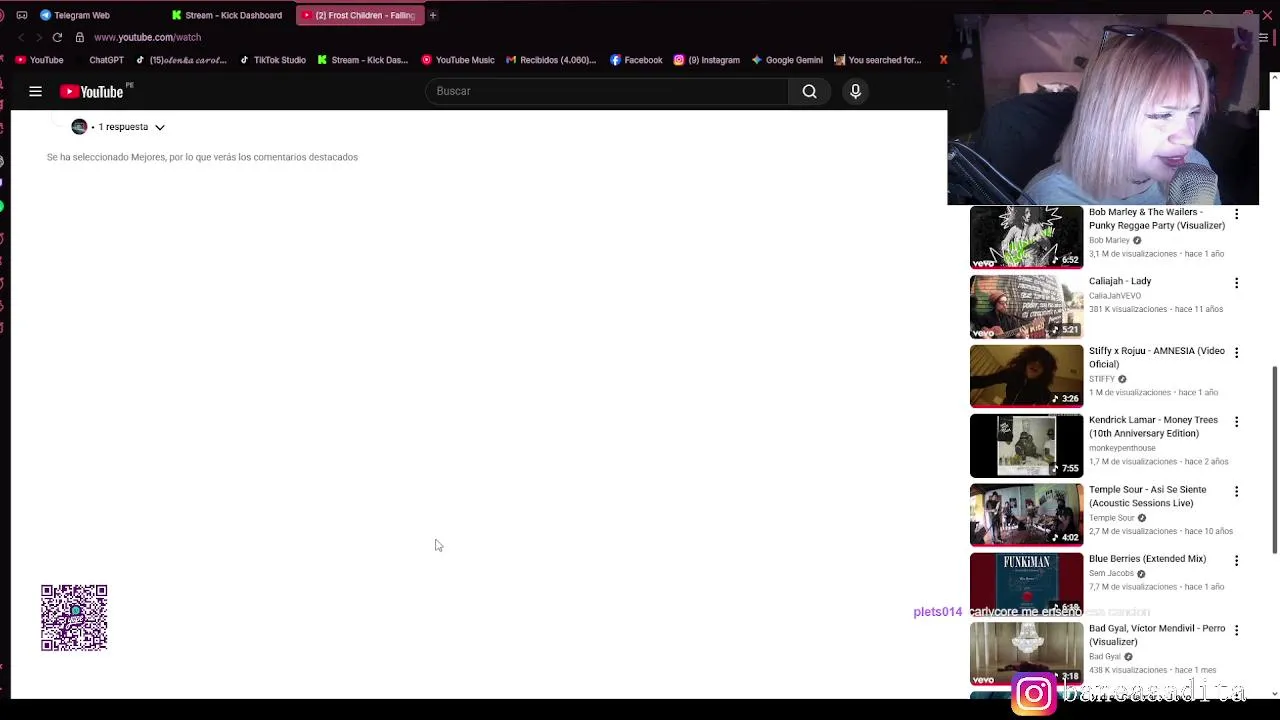The image size is (1280, 720).
Task: Open the (15) olenka carol TikTok bookmark
Action: click(181, 60)
